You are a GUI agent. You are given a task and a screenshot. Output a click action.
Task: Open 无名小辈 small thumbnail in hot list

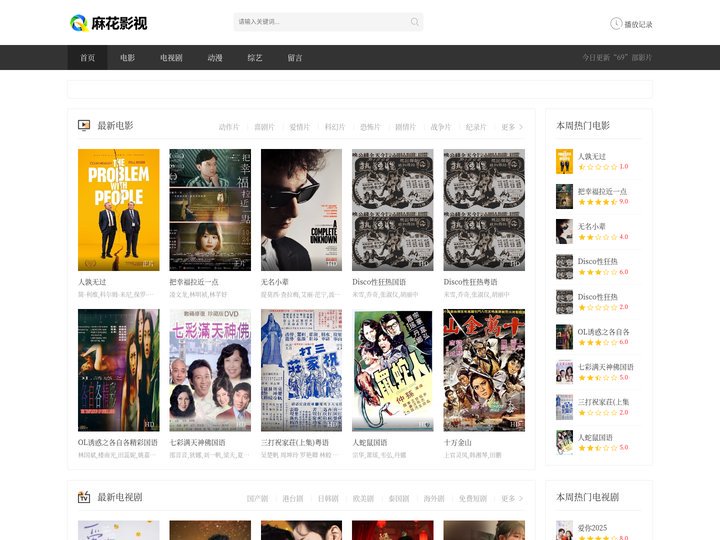(564, 231)
